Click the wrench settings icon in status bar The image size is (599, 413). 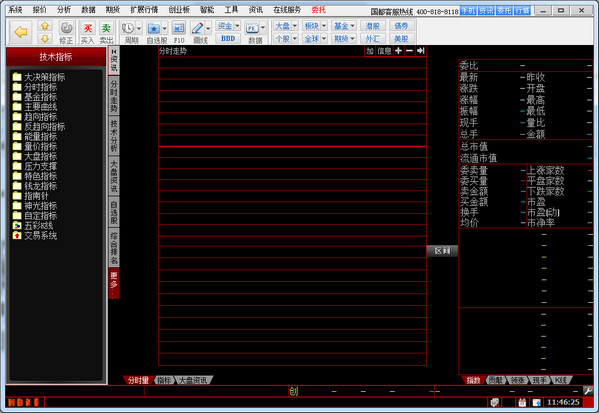588,390
